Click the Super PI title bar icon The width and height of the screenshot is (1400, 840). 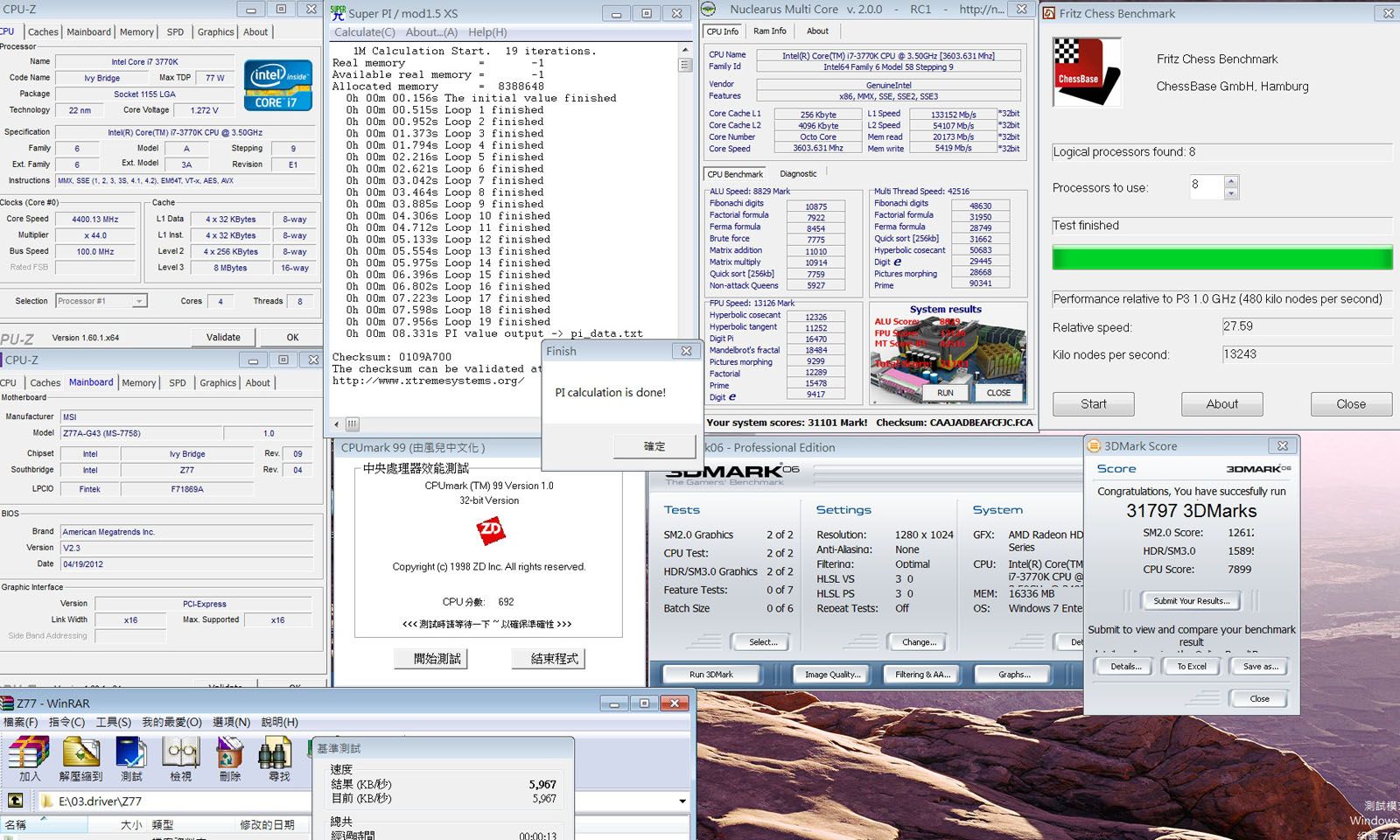tap(338, 12)
